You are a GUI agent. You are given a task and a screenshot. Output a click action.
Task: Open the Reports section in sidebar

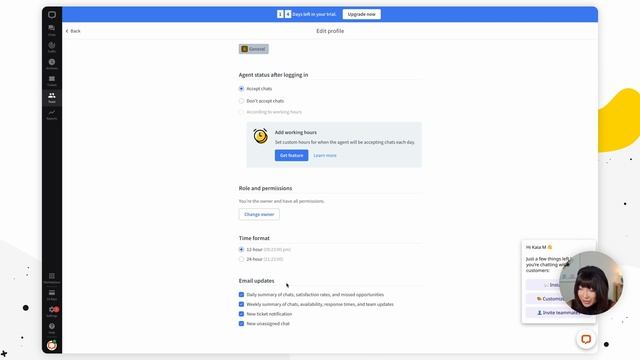click(52, 114)
